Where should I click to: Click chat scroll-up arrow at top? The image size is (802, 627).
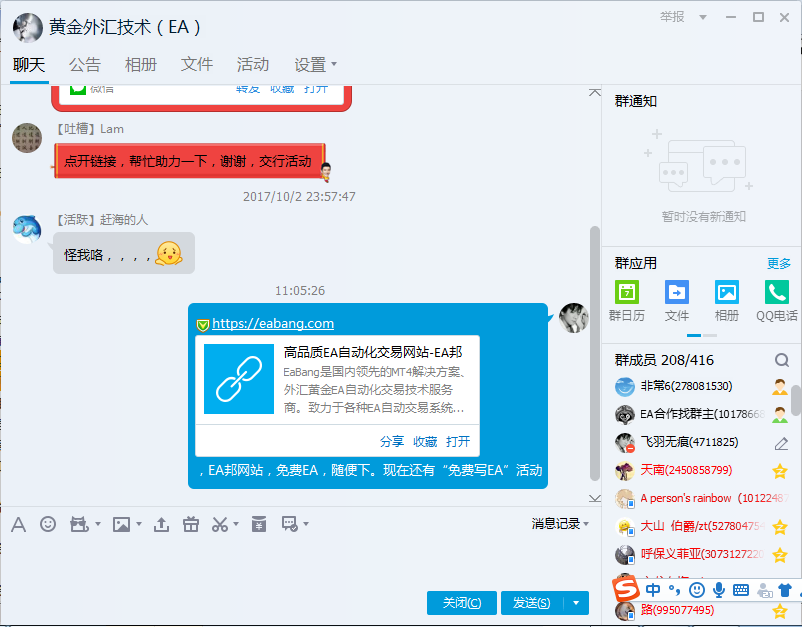(x=594, y=93)
